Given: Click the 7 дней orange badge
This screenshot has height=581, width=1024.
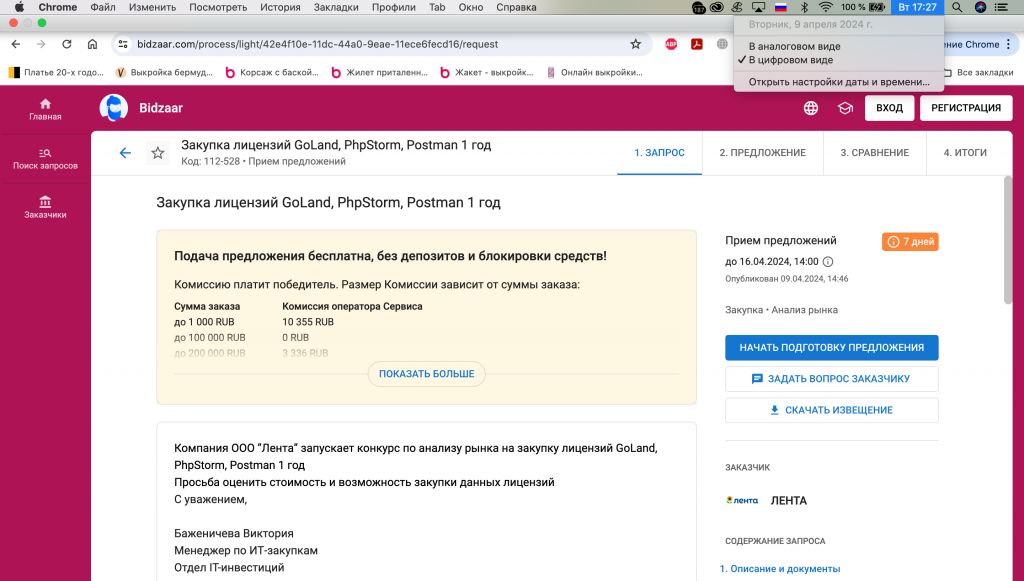Looking at the screenshot, I should [910, 242].
